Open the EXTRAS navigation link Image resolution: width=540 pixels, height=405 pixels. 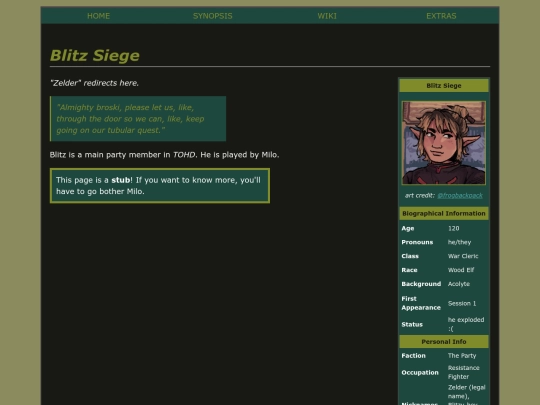(x=441, y=16)
